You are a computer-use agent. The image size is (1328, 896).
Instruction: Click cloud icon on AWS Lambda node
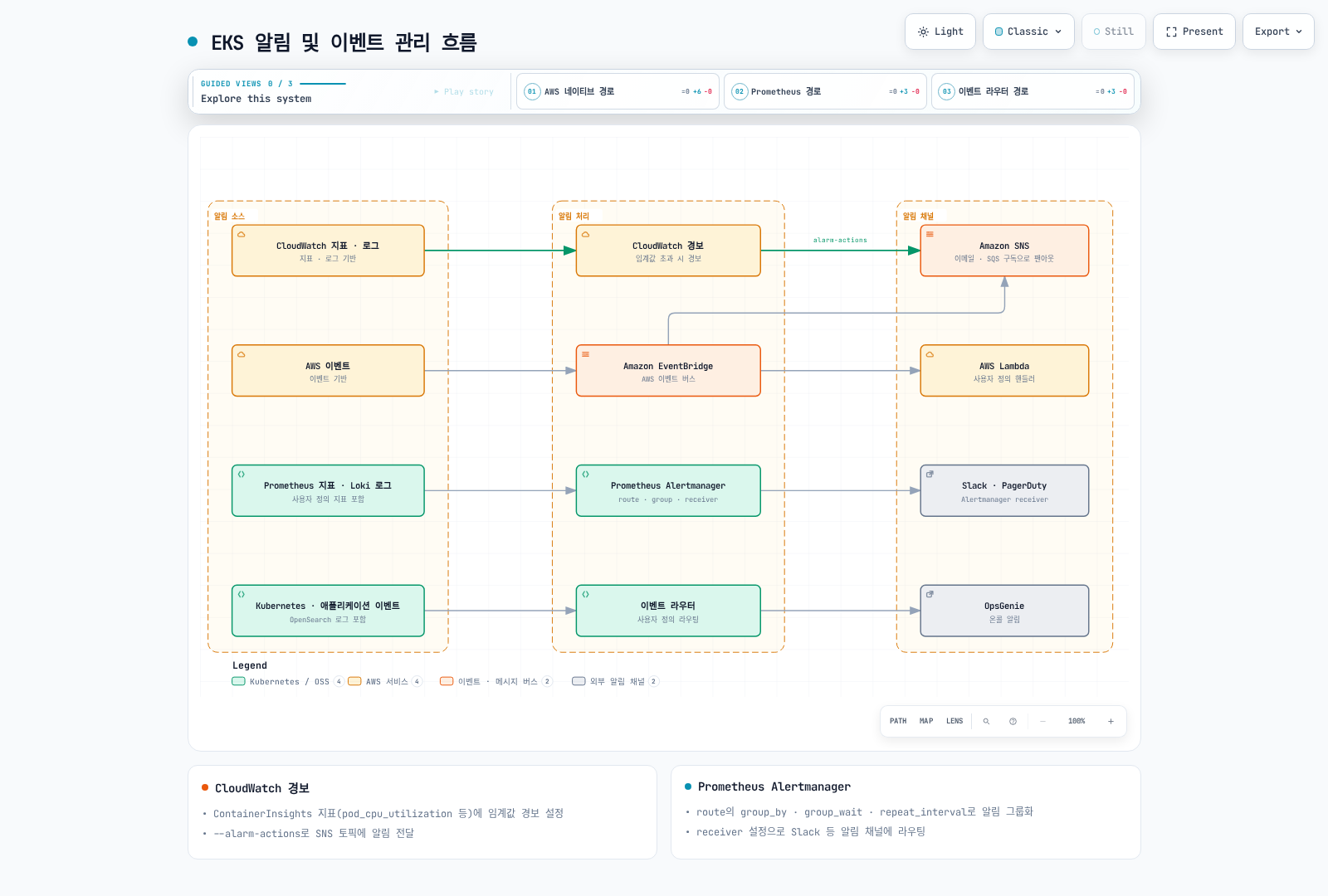[x=930, y=355]
